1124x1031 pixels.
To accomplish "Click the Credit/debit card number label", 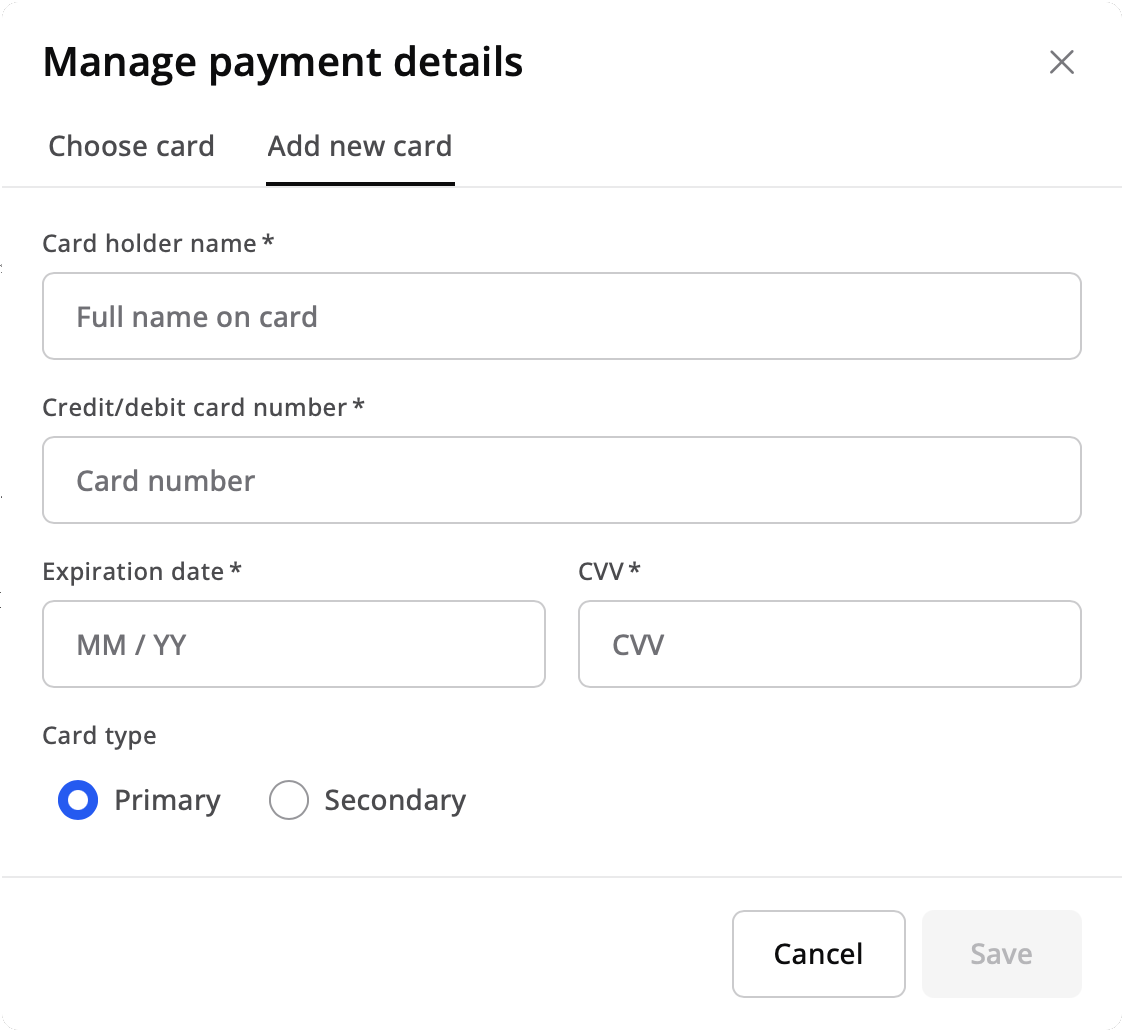I will click(x=194, y=407).
